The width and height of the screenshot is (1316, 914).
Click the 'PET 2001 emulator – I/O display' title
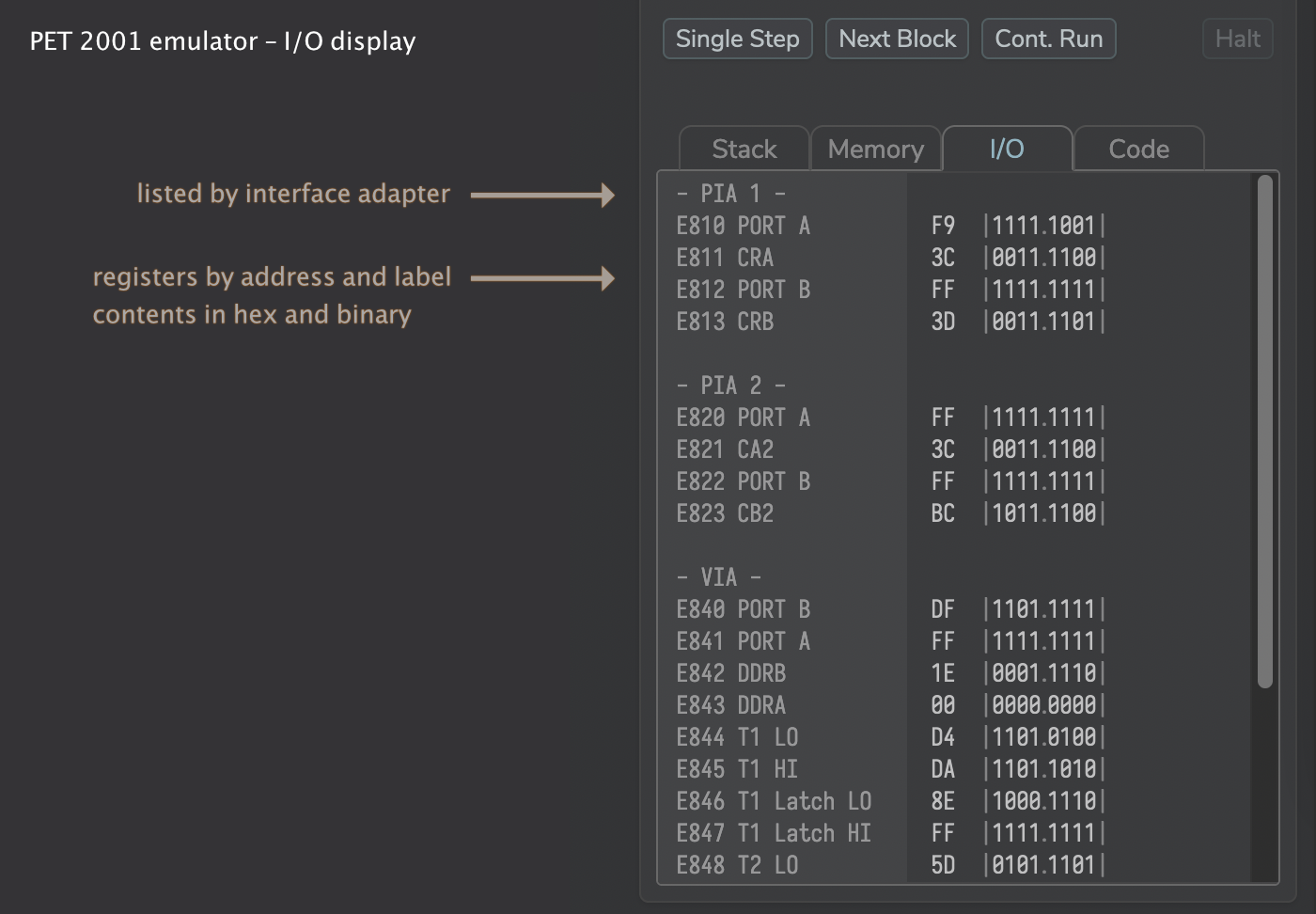223,41
